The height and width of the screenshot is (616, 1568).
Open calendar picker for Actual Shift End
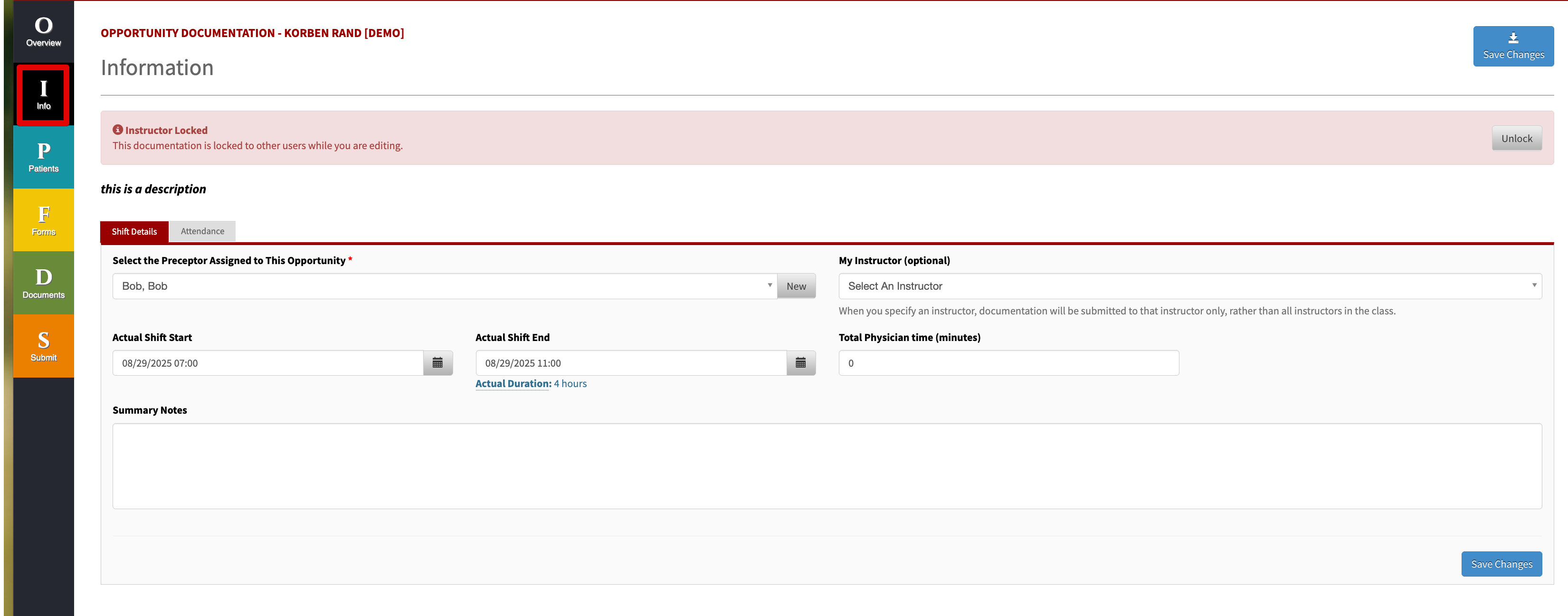[800, 363]
